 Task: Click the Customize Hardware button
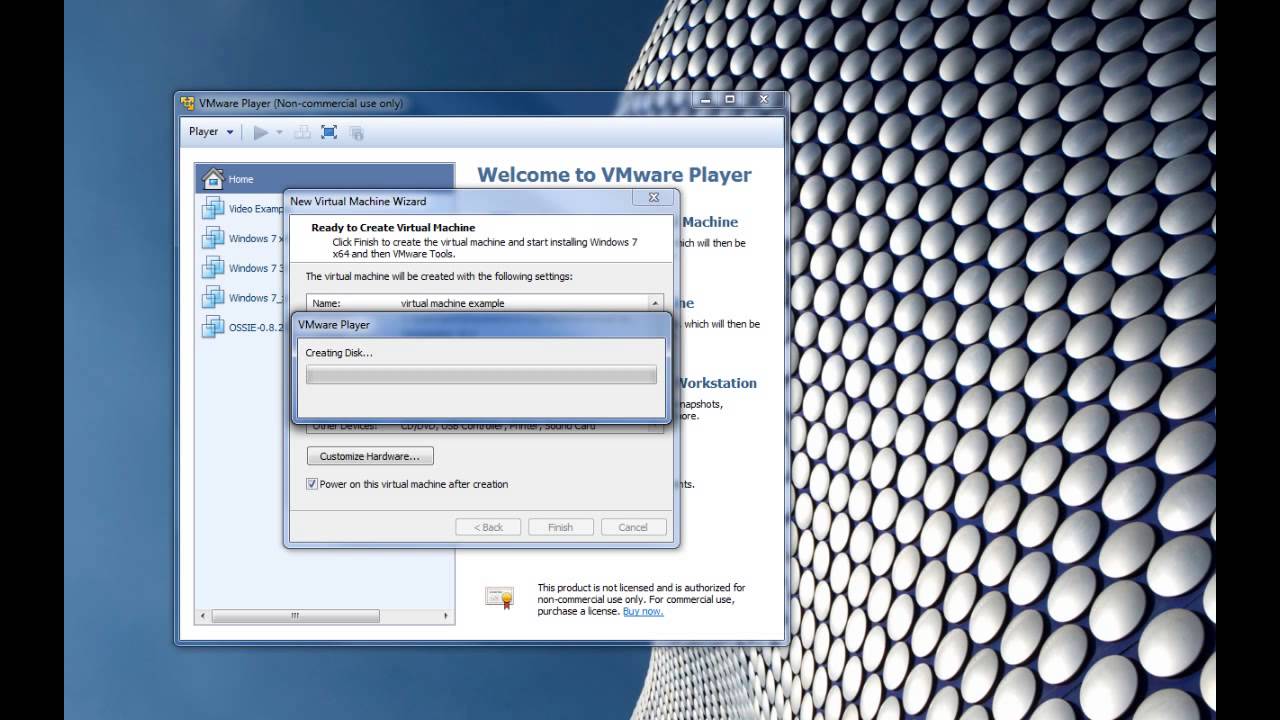[x=370, y=456]
